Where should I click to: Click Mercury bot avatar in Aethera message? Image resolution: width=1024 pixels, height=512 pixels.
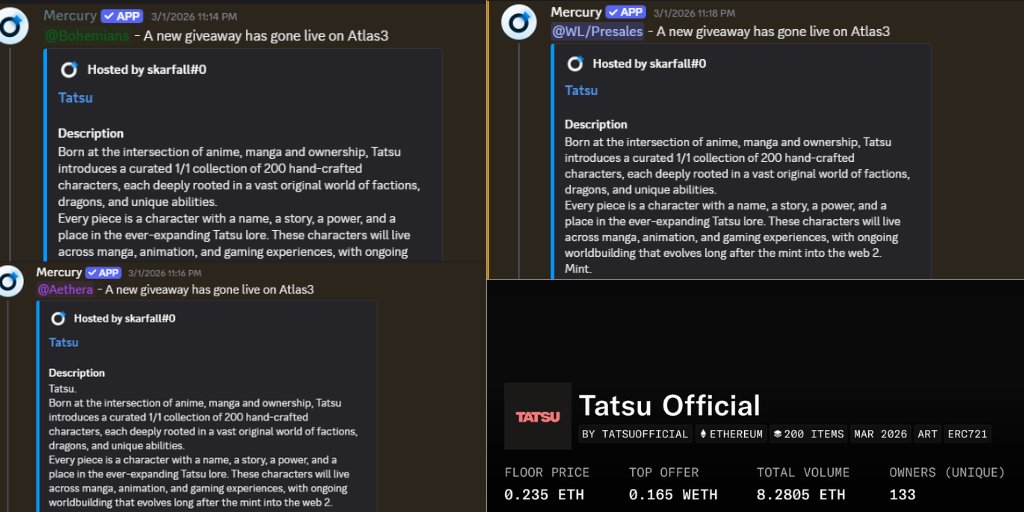pyautogui.click(x=11, y=282)
